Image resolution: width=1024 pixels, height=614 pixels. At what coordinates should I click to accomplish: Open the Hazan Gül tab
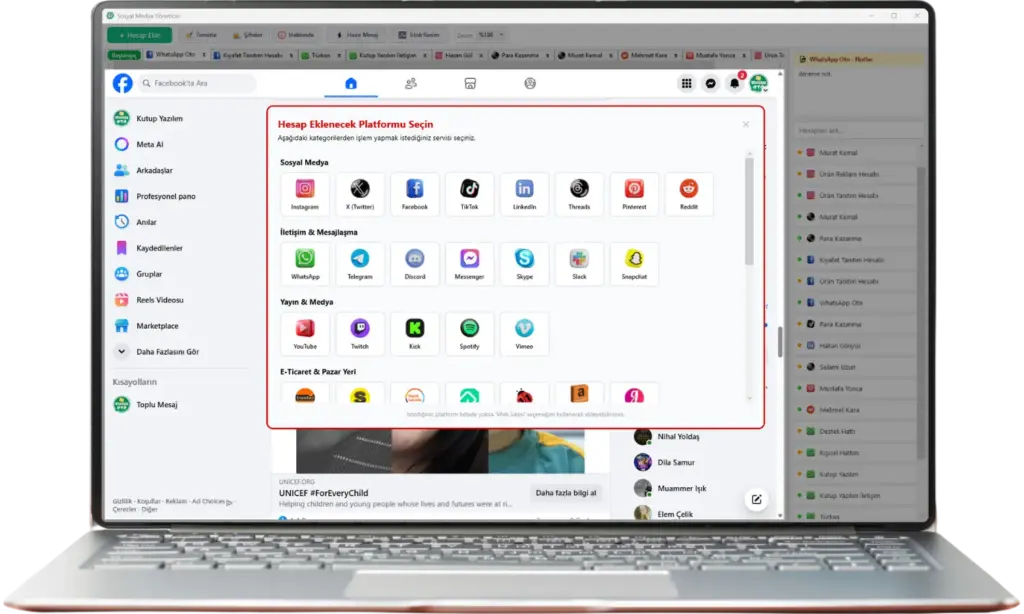(458, 55)
